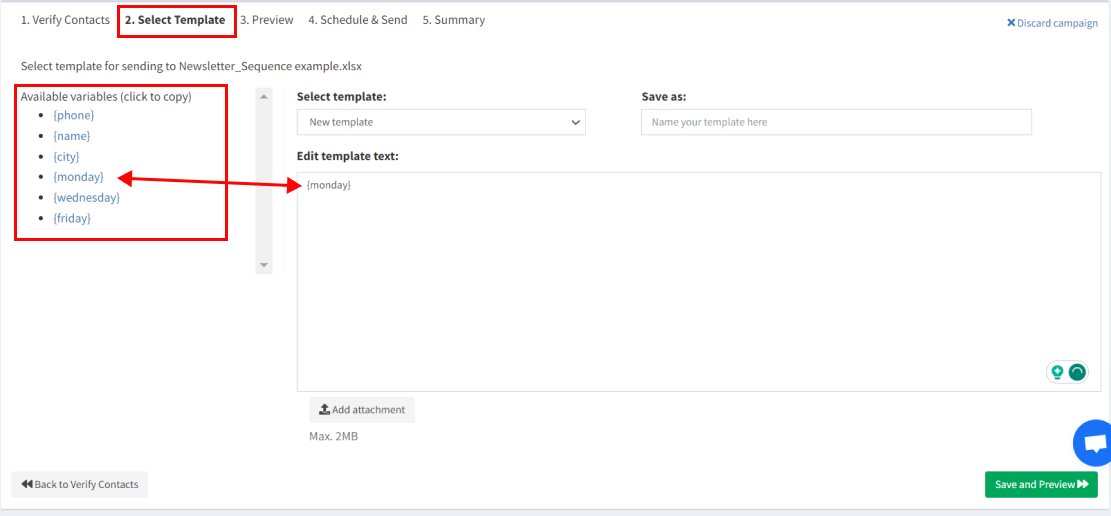Jump to the 5. Summary step

pyautogui.click(x=453, y=20)
